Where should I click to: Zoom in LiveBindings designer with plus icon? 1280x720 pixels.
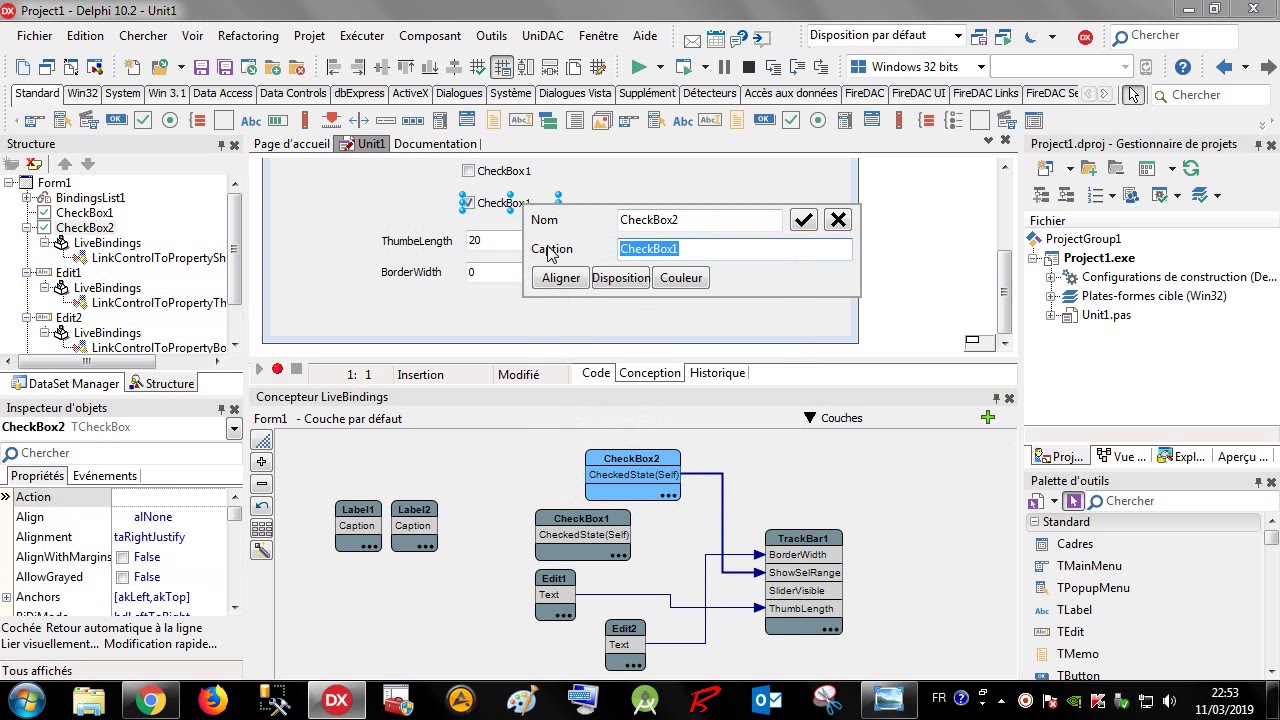[262, 462]
